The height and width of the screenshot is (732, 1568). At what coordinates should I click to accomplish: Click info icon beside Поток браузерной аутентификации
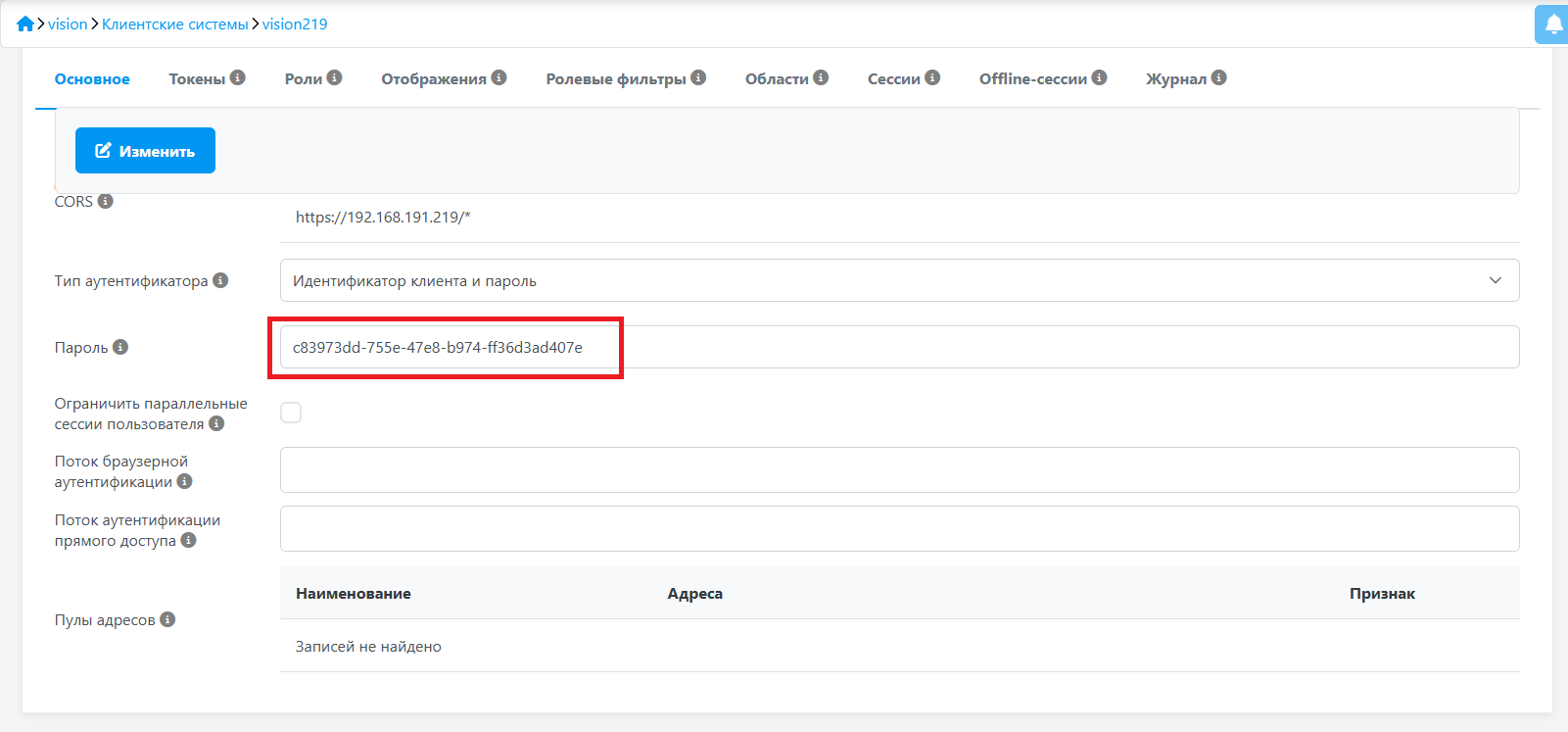(x=184, y=481)
